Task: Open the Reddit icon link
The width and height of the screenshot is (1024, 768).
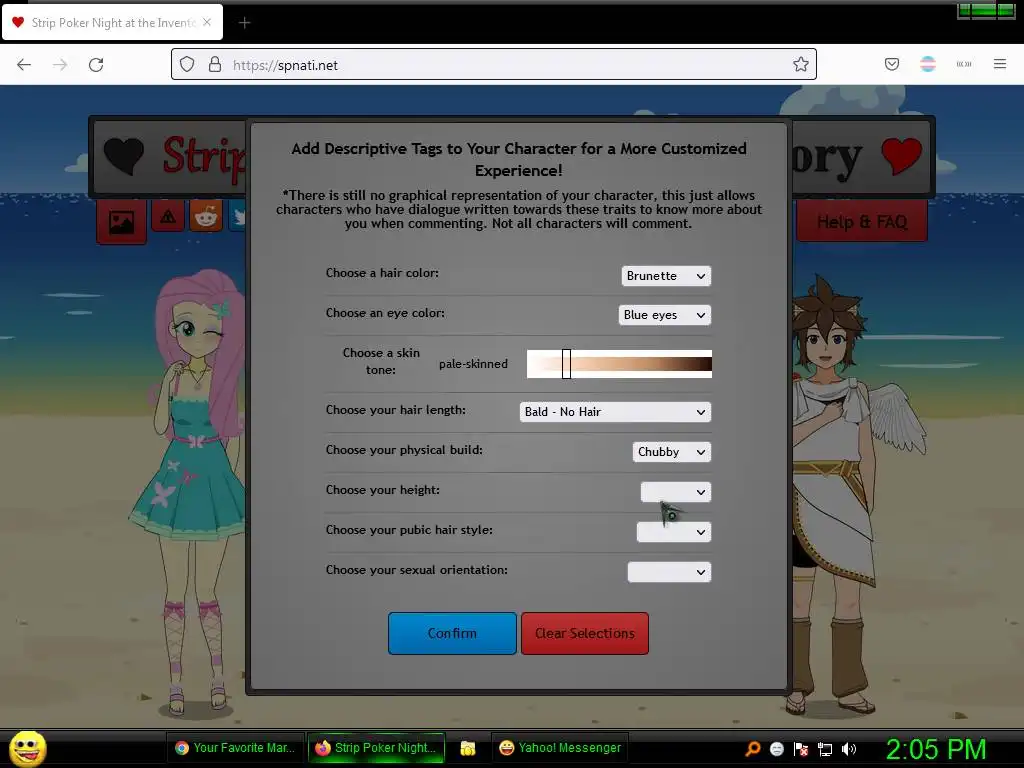Action: point(206,216)
